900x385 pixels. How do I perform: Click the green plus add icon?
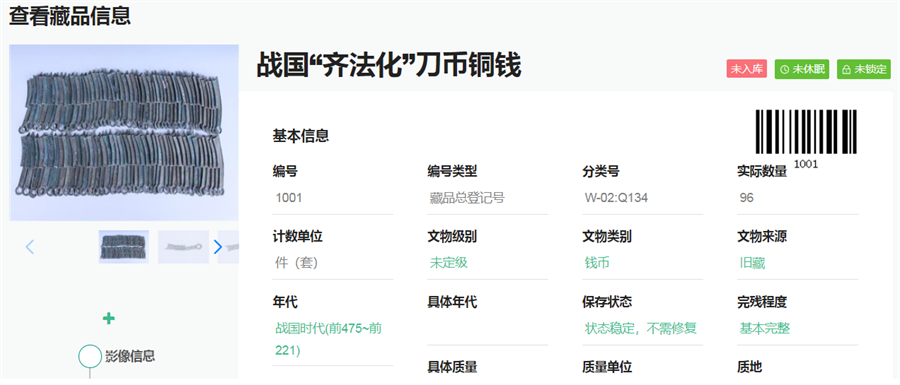(108, 318)
